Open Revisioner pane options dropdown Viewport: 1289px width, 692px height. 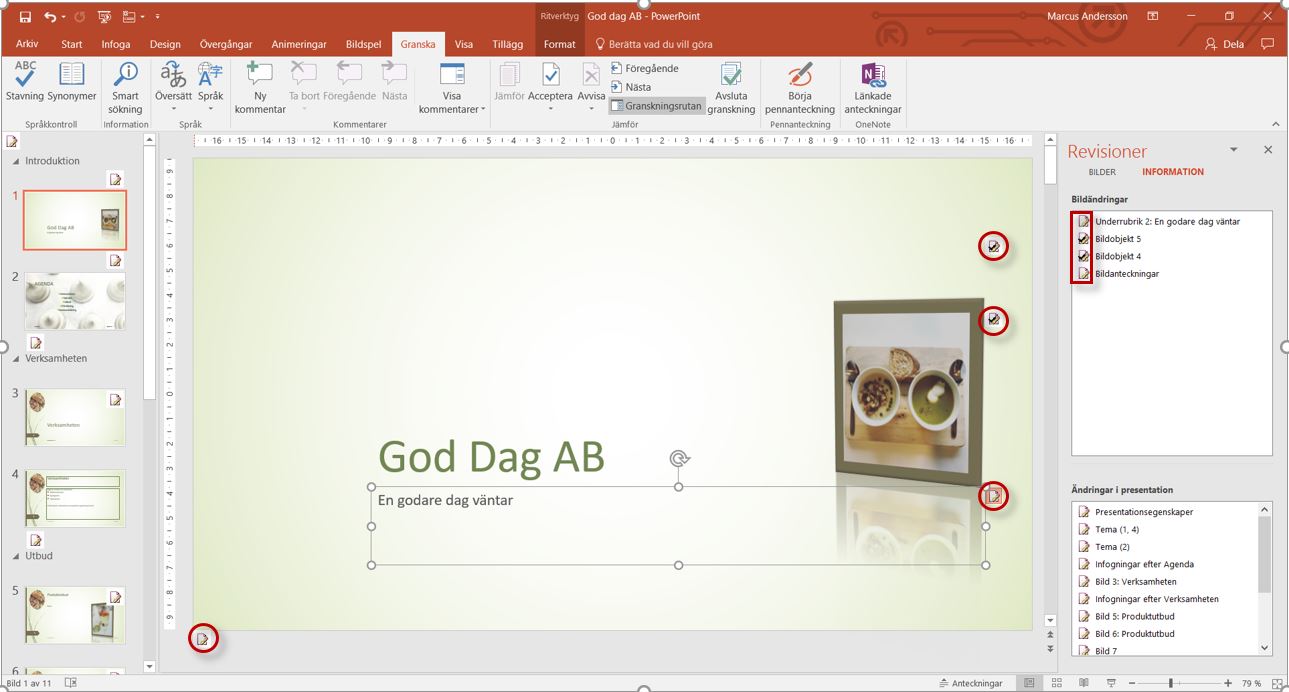tap(1233, 149)
